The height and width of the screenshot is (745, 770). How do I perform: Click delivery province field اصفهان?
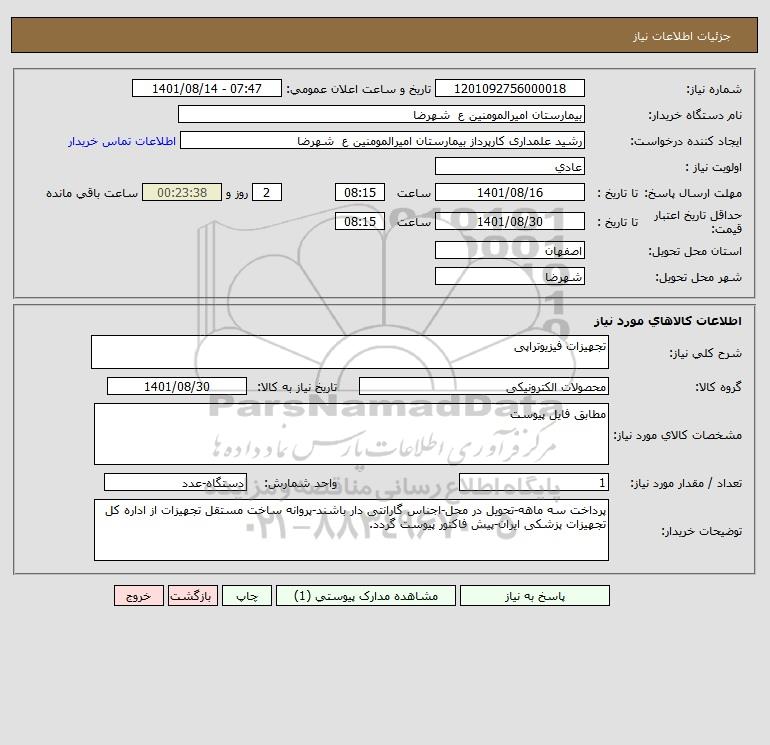point(510,250)
